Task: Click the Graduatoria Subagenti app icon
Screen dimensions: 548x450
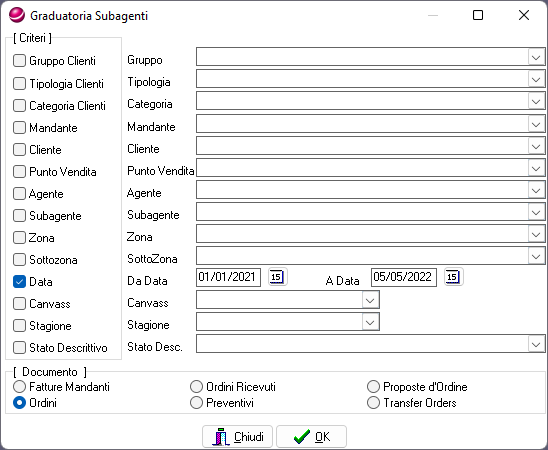Action: [17, 15]
